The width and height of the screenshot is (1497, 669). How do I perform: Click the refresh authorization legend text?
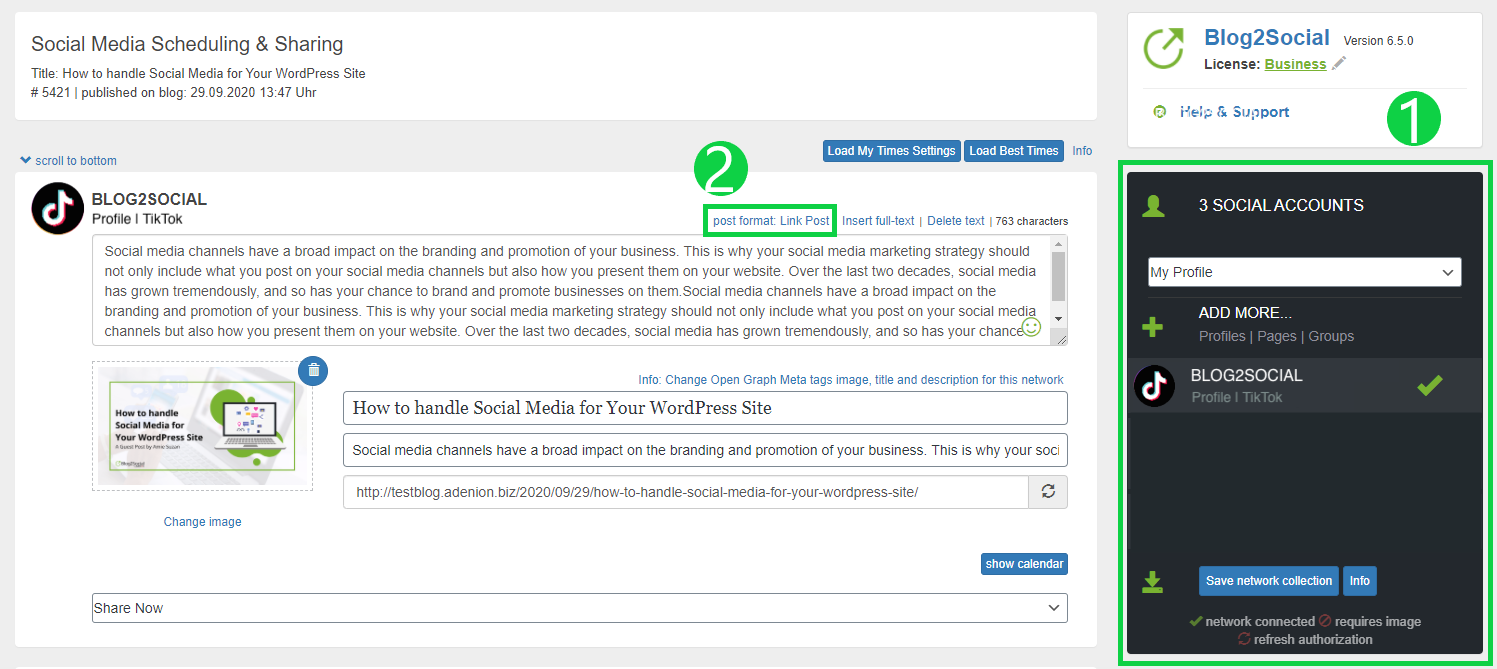tap(1313, 639)
